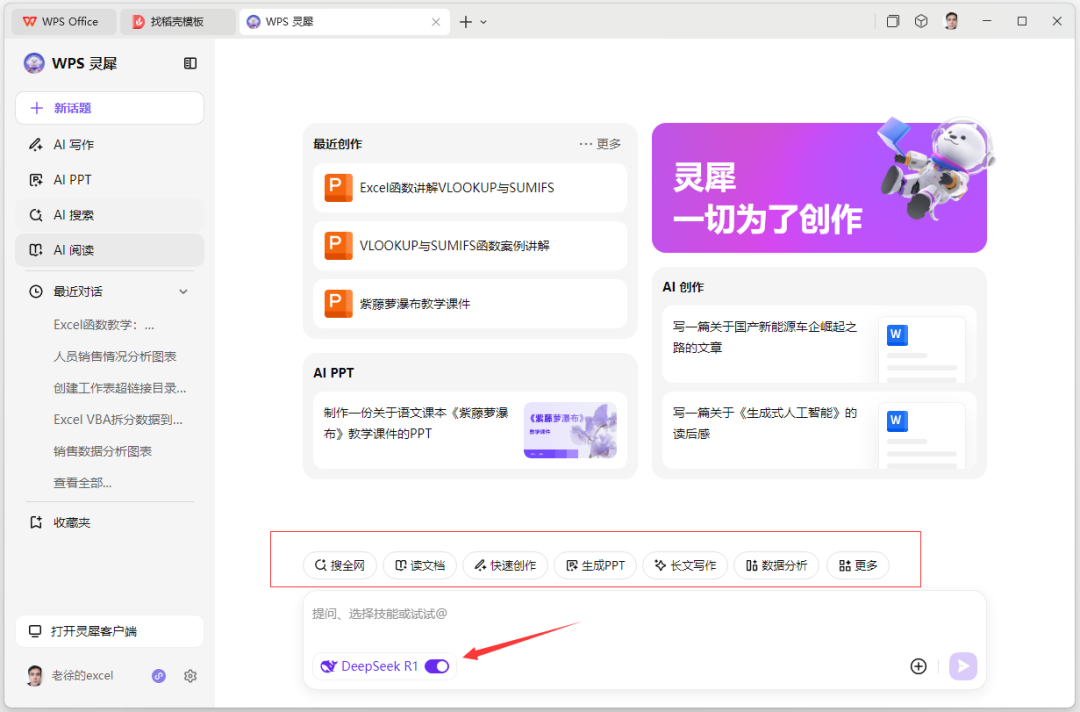Screen dimensions: 1080x712
Task: Open AI 写作 from the sidebar
Action: tap(110, 145)
